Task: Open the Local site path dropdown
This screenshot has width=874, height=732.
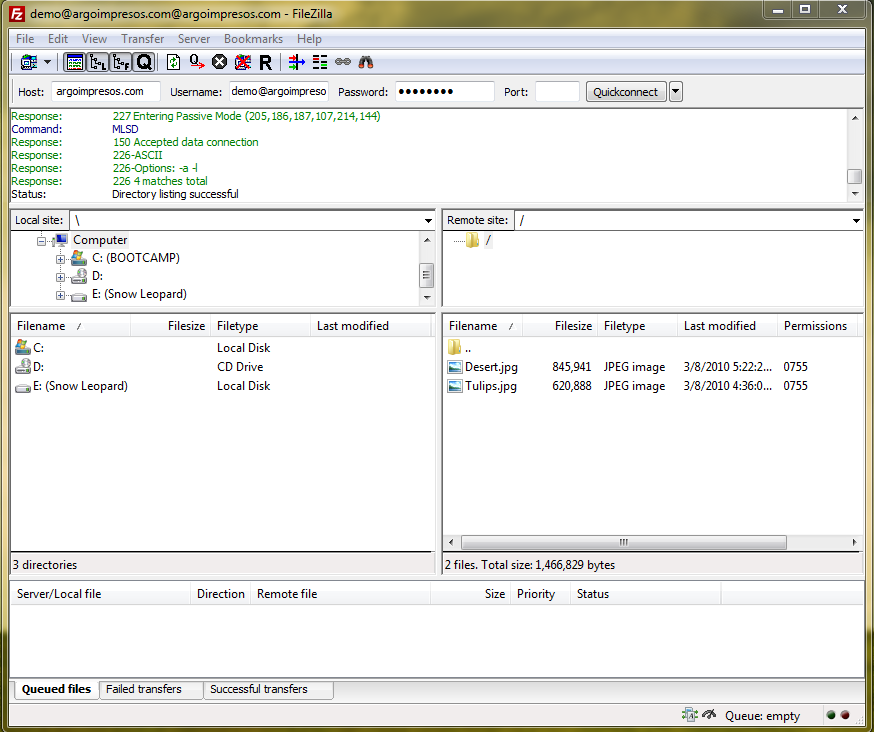Action: (428, 221)
